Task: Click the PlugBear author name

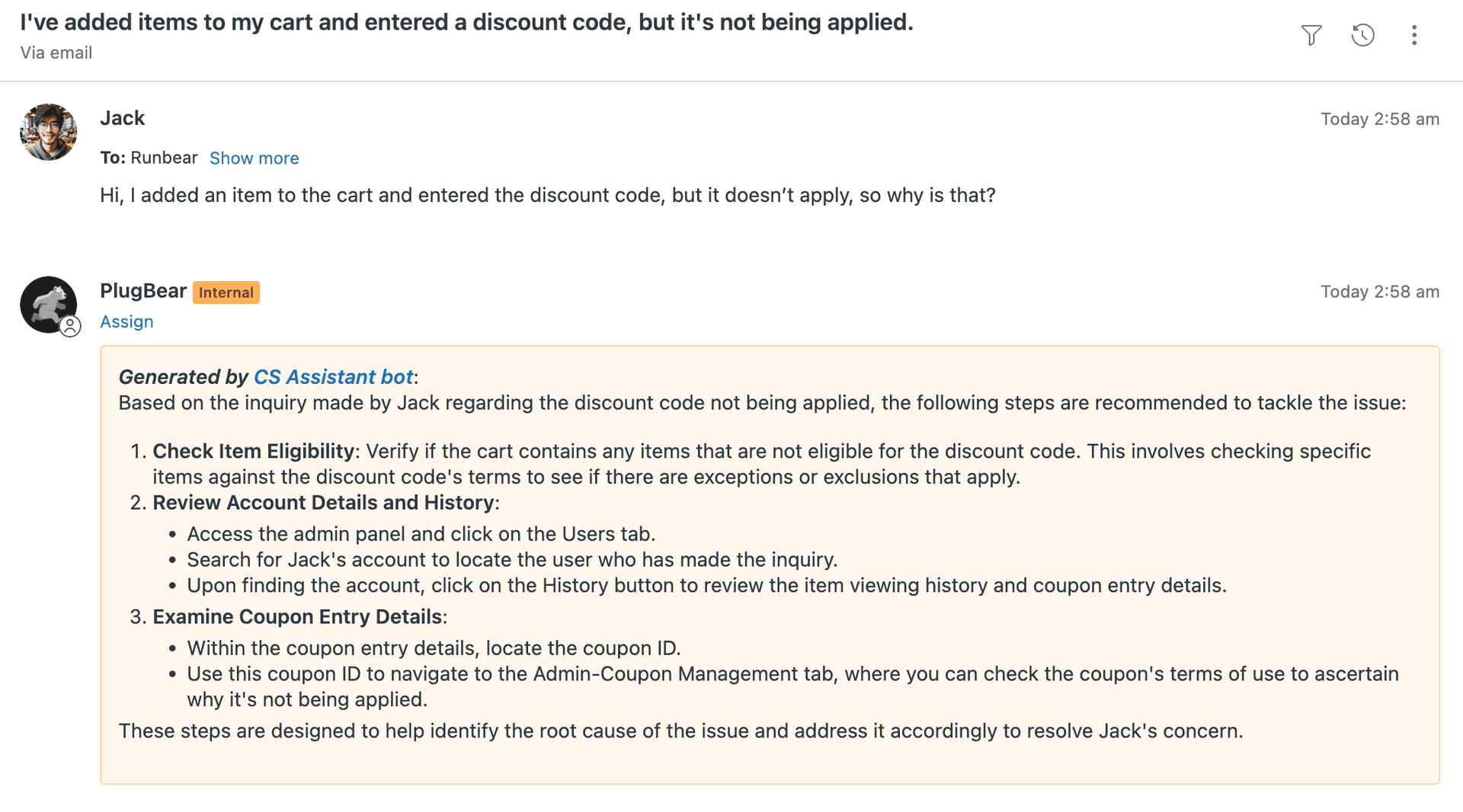Action: (x=143, y=291)
